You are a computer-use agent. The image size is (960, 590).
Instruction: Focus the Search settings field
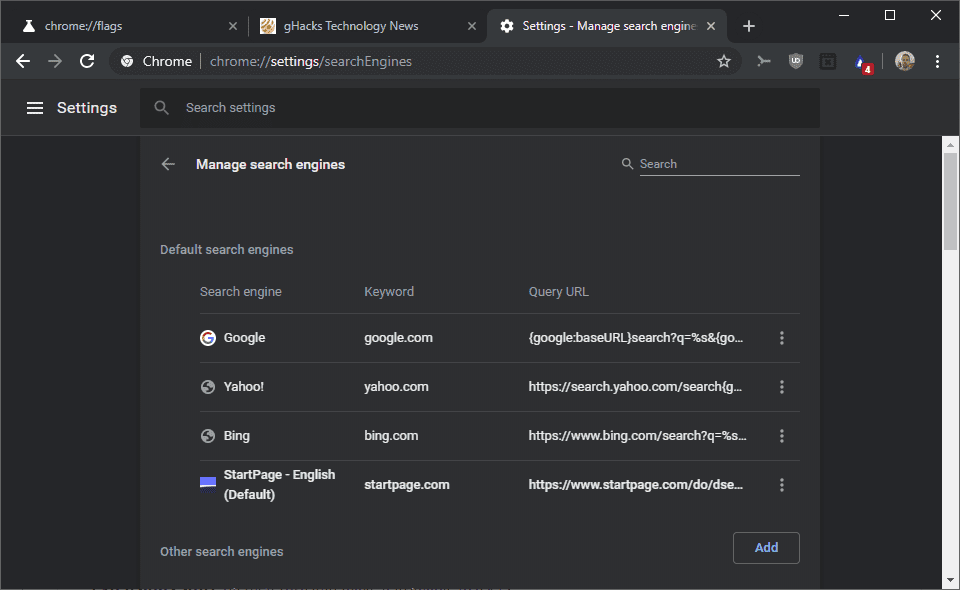tap(479, 108)
